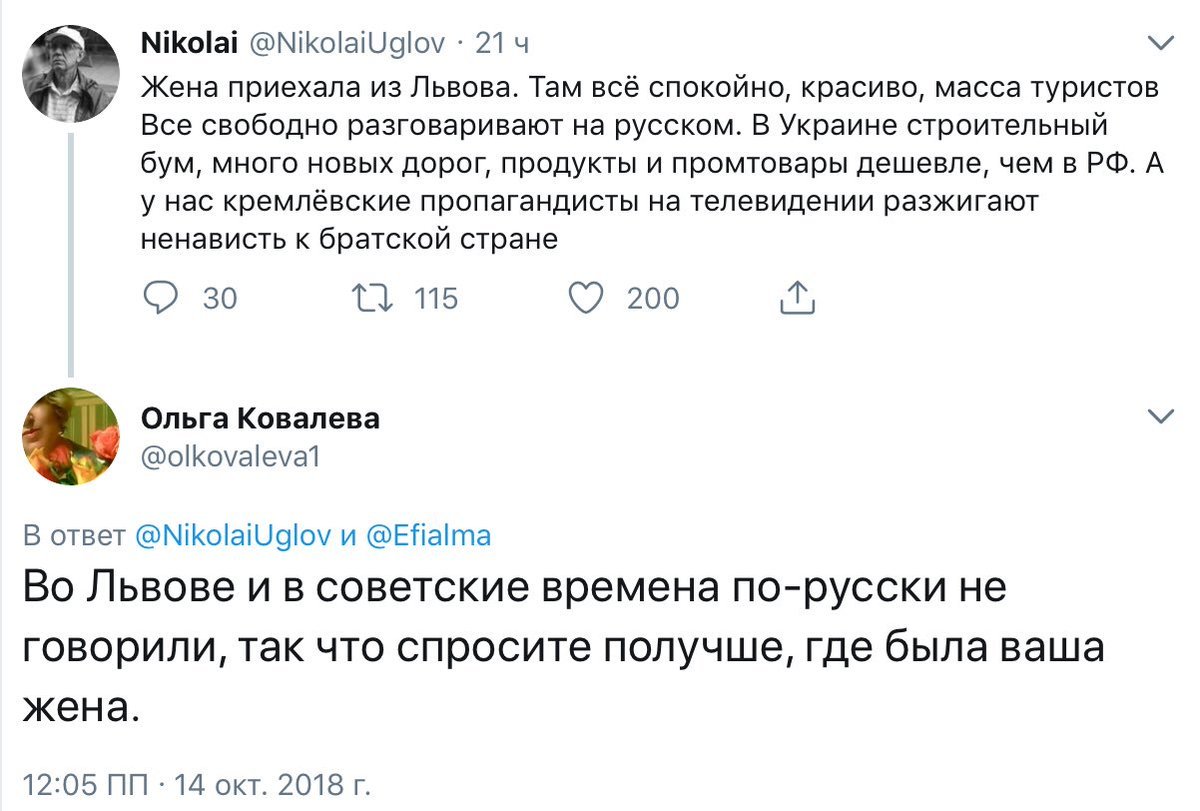The width and height of the screenshot is (1200, 811).
Task: Click the reply speech bubble icon
Action: pyautogui.click(x=161, y=297)
